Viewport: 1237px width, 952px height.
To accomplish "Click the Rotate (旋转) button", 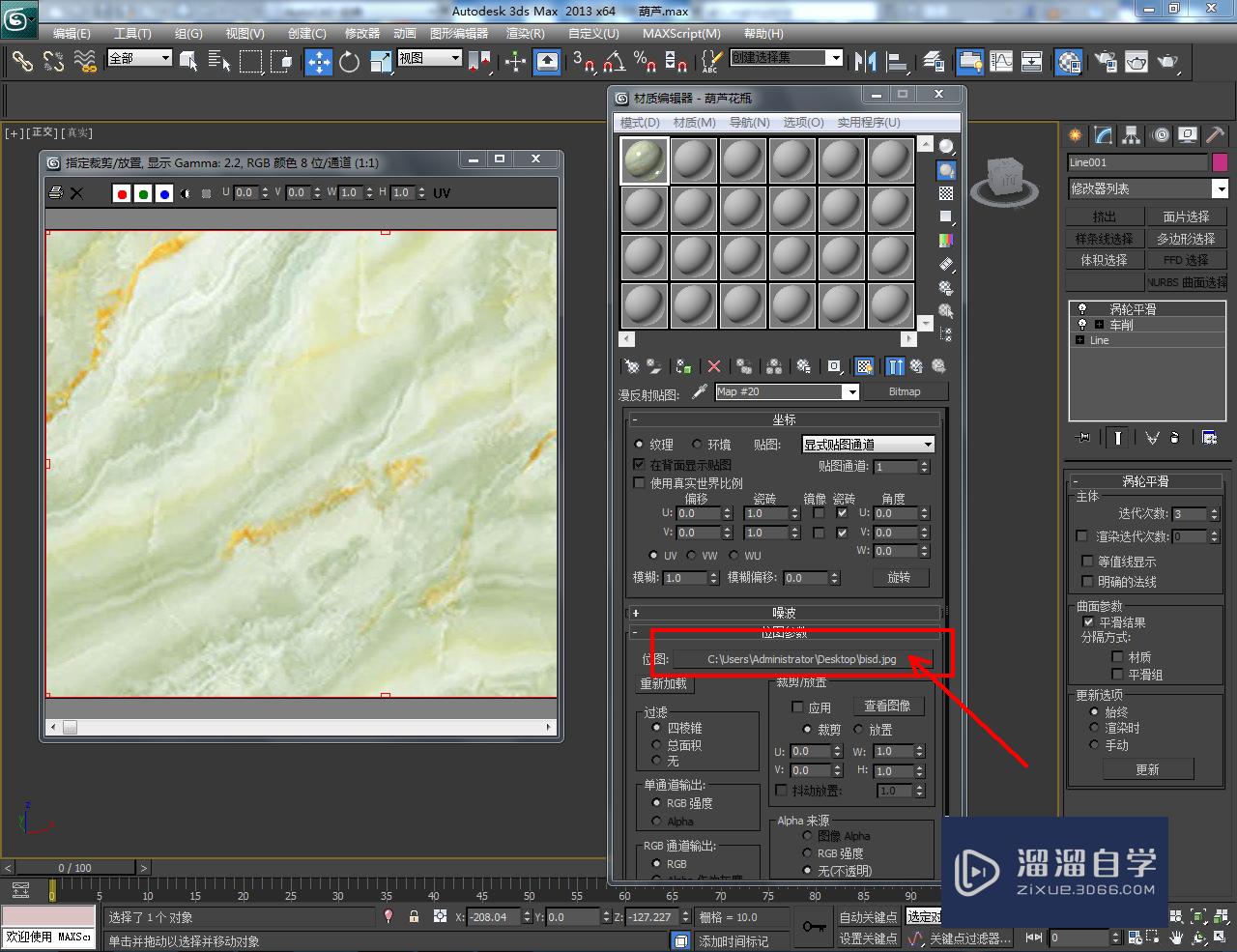I will 899,577.
